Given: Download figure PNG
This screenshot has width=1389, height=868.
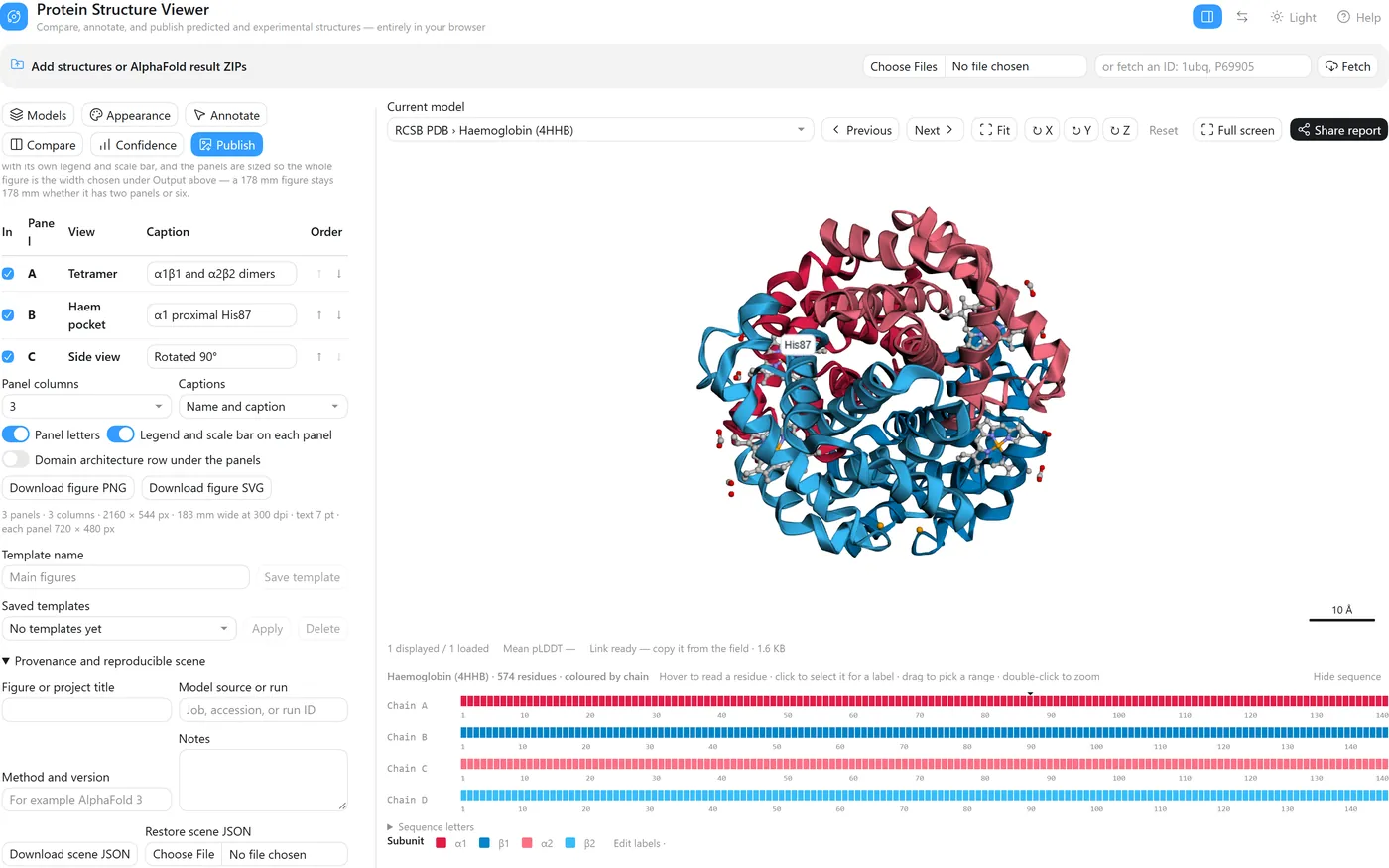Looking at the screenshot, I should pos(68,488).
